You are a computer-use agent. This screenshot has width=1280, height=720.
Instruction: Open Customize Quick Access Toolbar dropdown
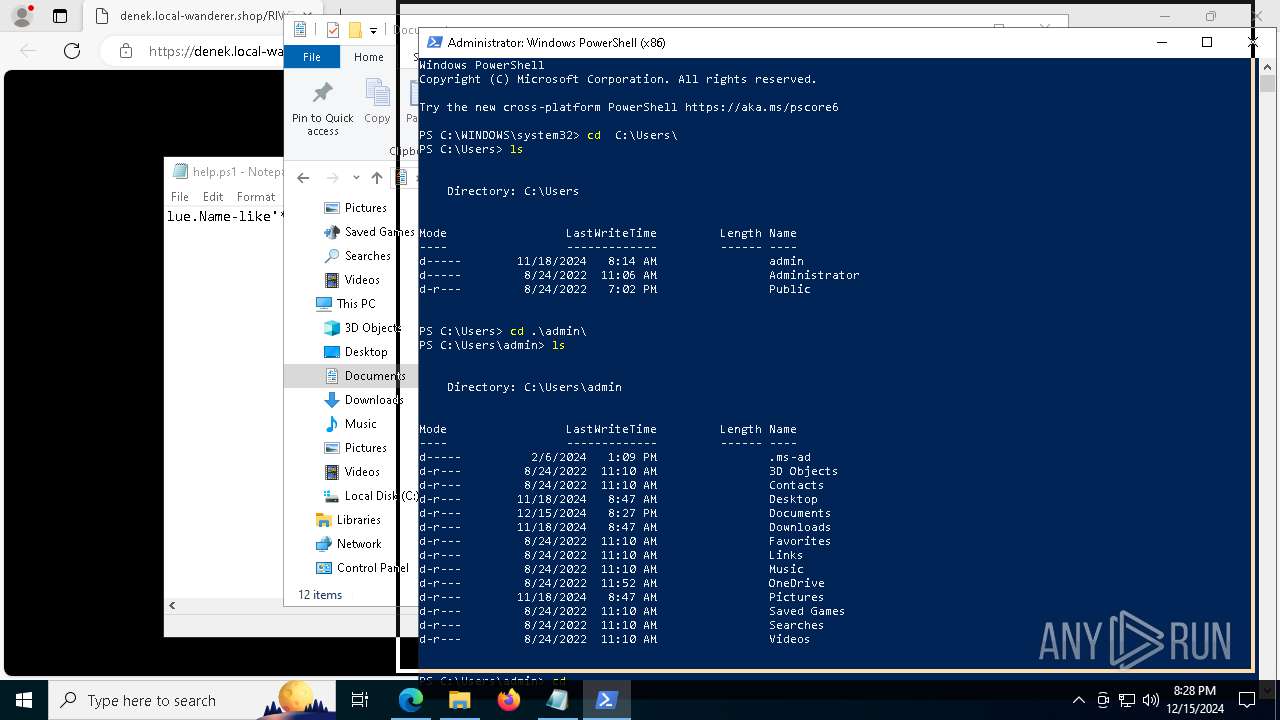point(373,31)
